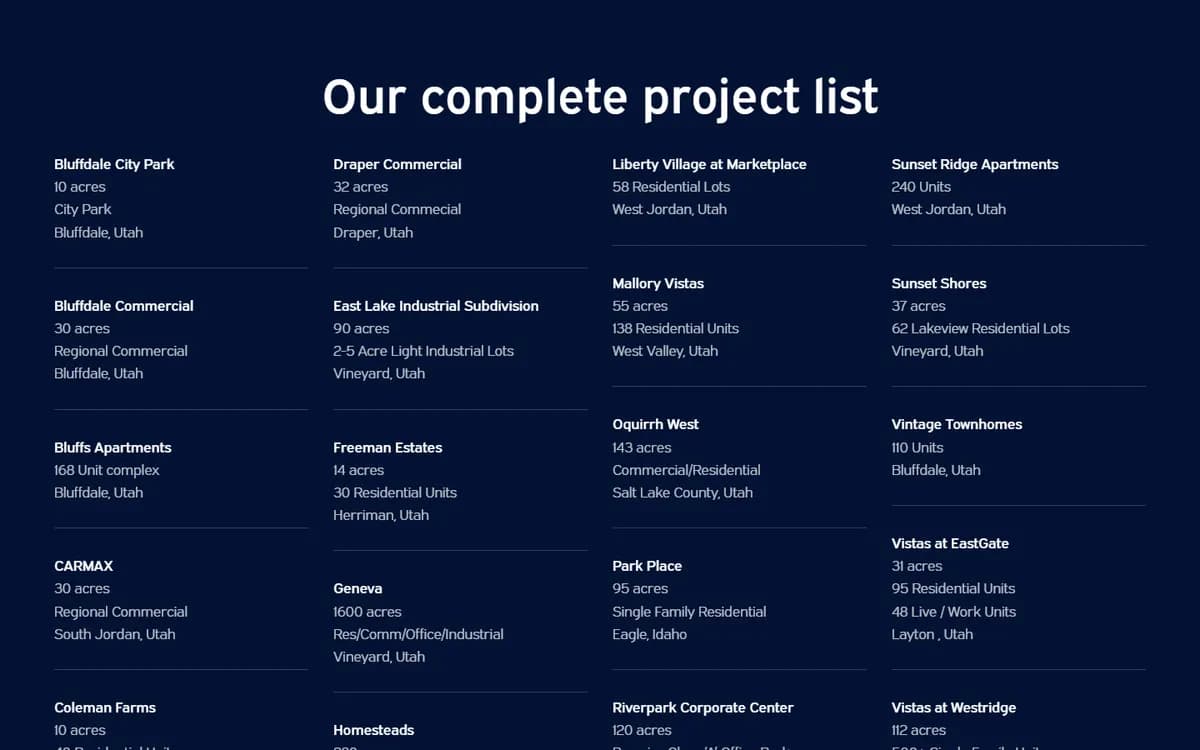Click 'Vineyard, Utah' under East Lake Industrial
Screen dimensions: 1200x750
[379, 373]
